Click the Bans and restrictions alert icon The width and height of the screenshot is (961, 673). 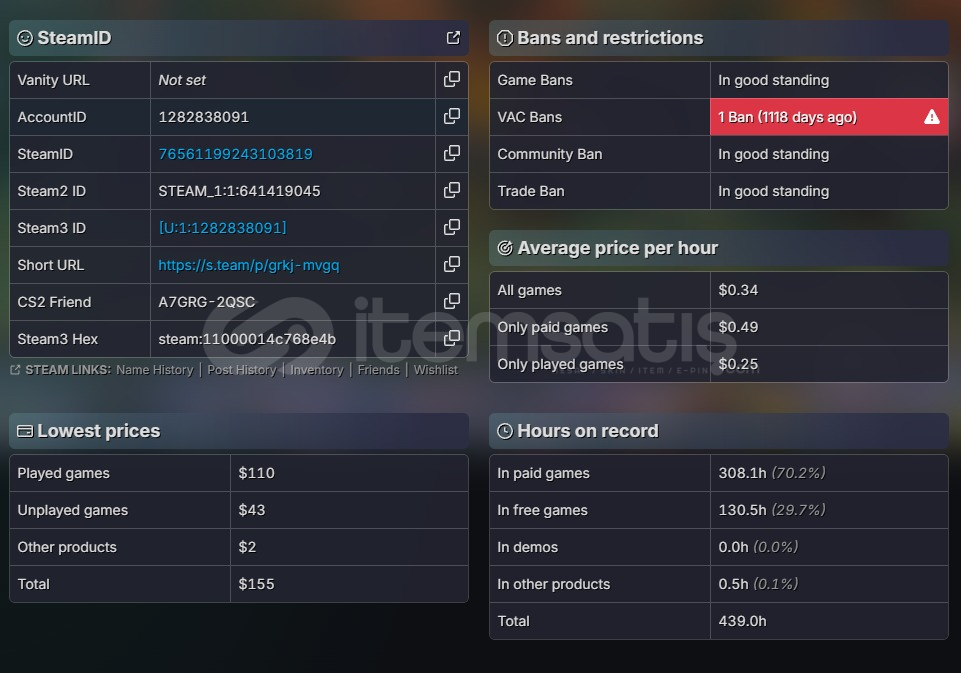click(x=504, y=38)
